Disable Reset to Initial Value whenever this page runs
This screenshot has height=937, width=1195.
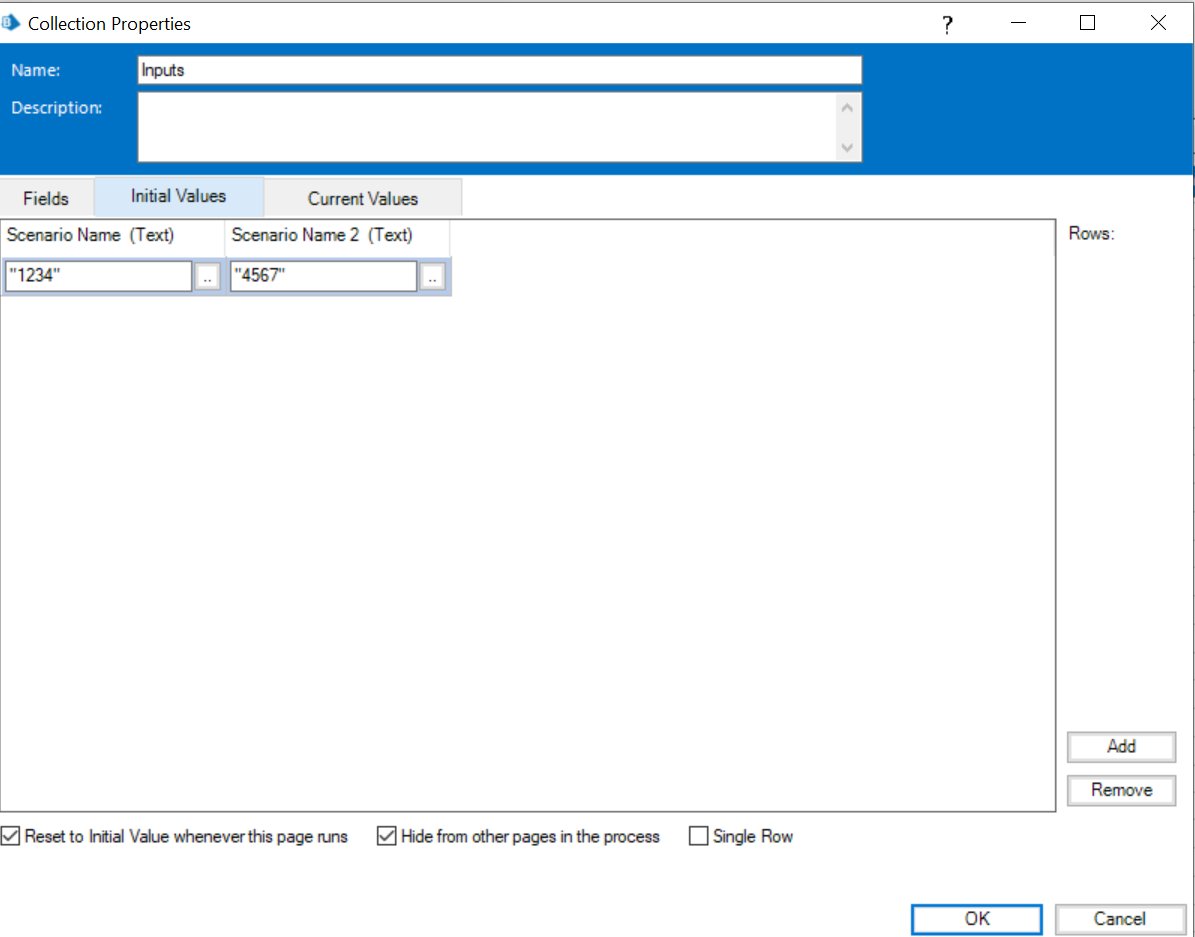tap(11, 836)
